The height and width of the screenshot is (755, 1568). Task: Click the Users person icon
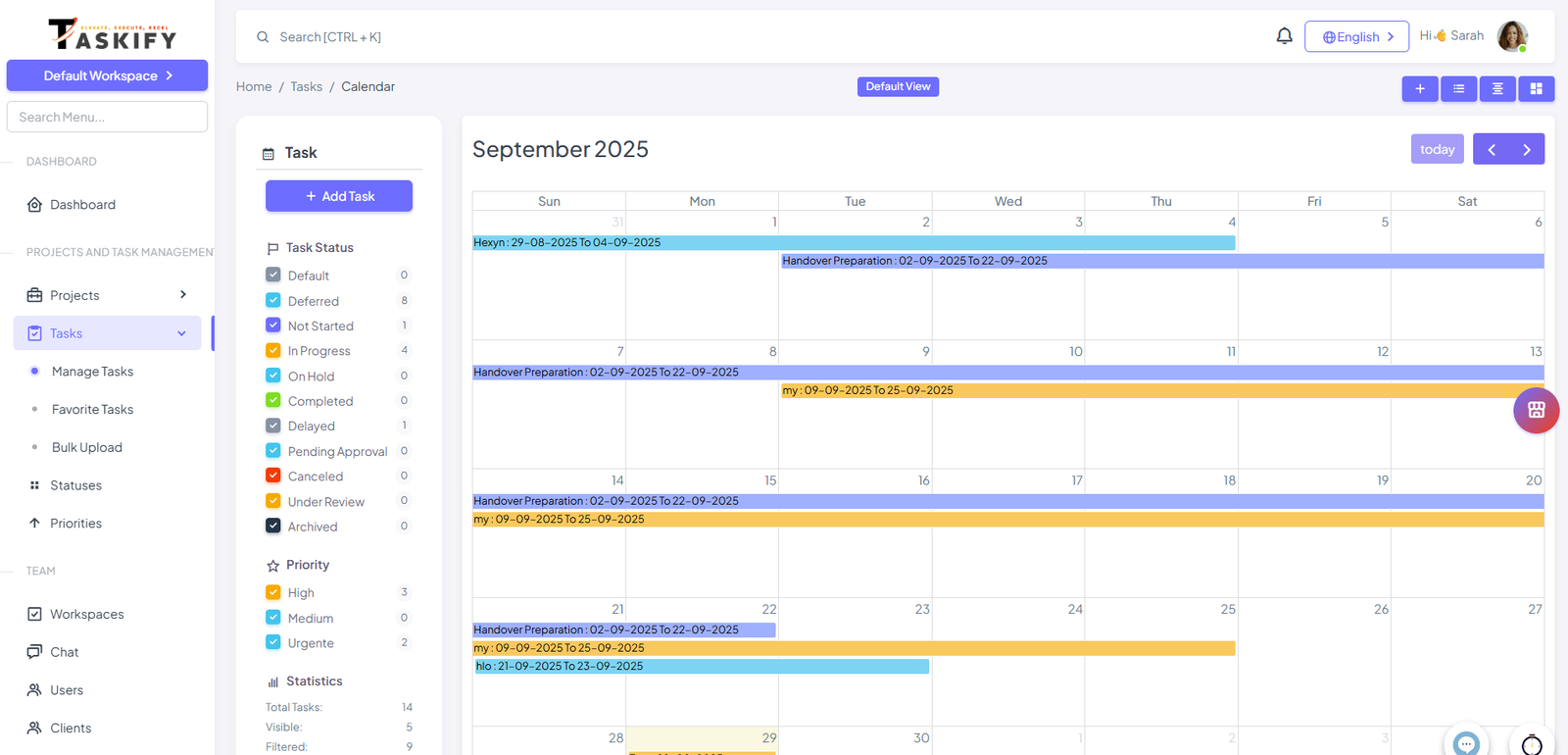tap(34, 690)
